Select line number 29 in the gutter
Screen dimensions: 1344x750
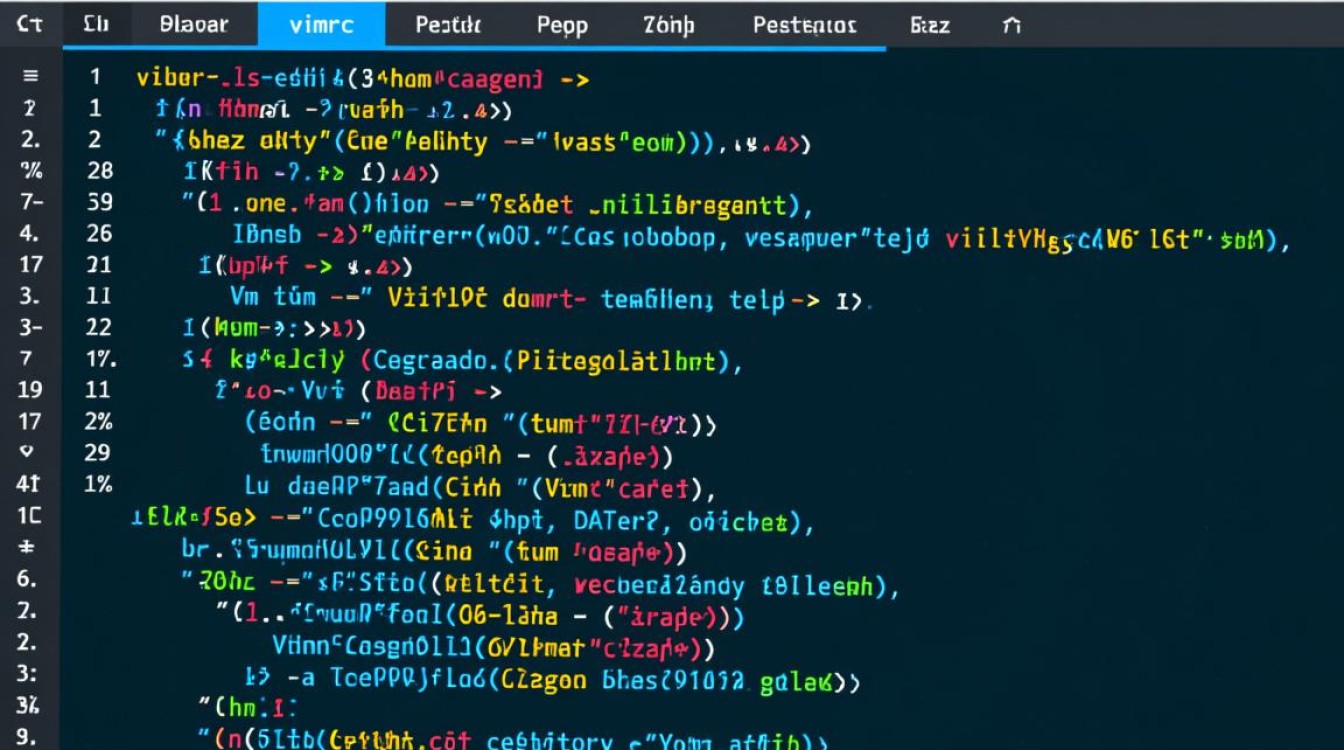coord(97,452)
